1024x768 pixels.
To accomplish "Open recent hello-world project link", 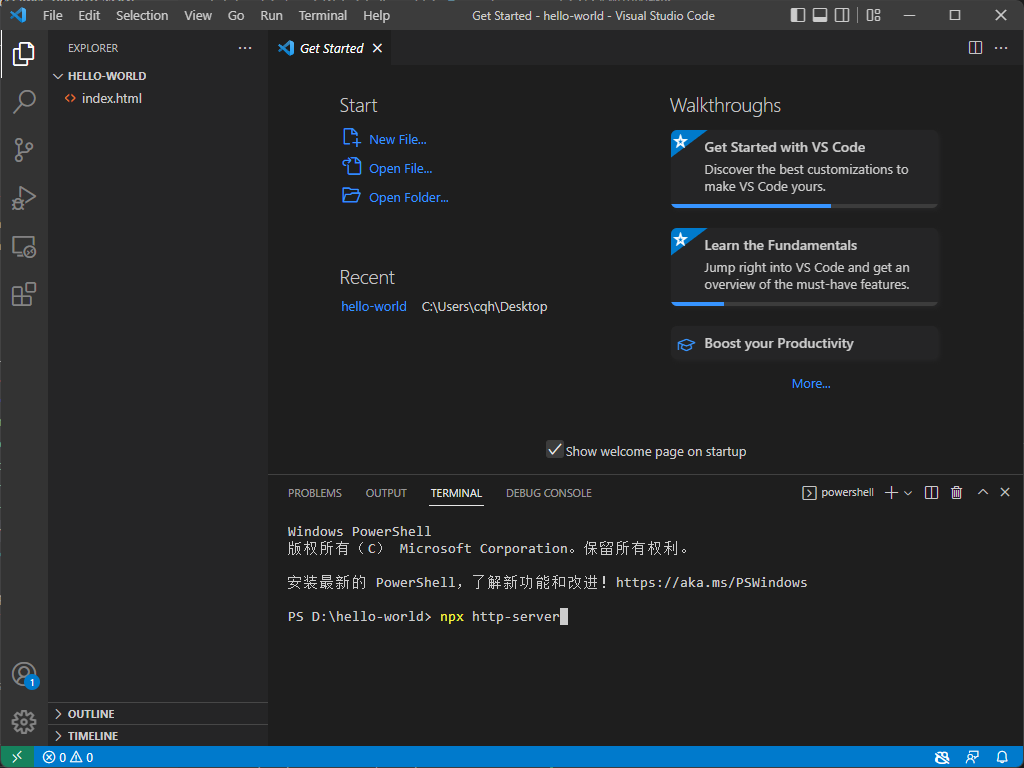I will click(374, 306).
